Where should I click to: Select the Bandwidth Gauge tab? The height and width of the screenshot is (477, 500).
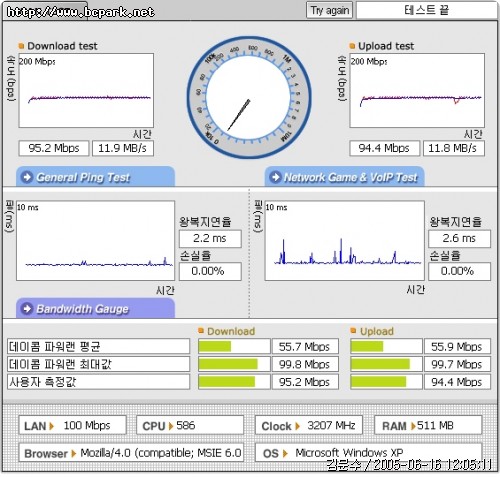pos(95,308)
